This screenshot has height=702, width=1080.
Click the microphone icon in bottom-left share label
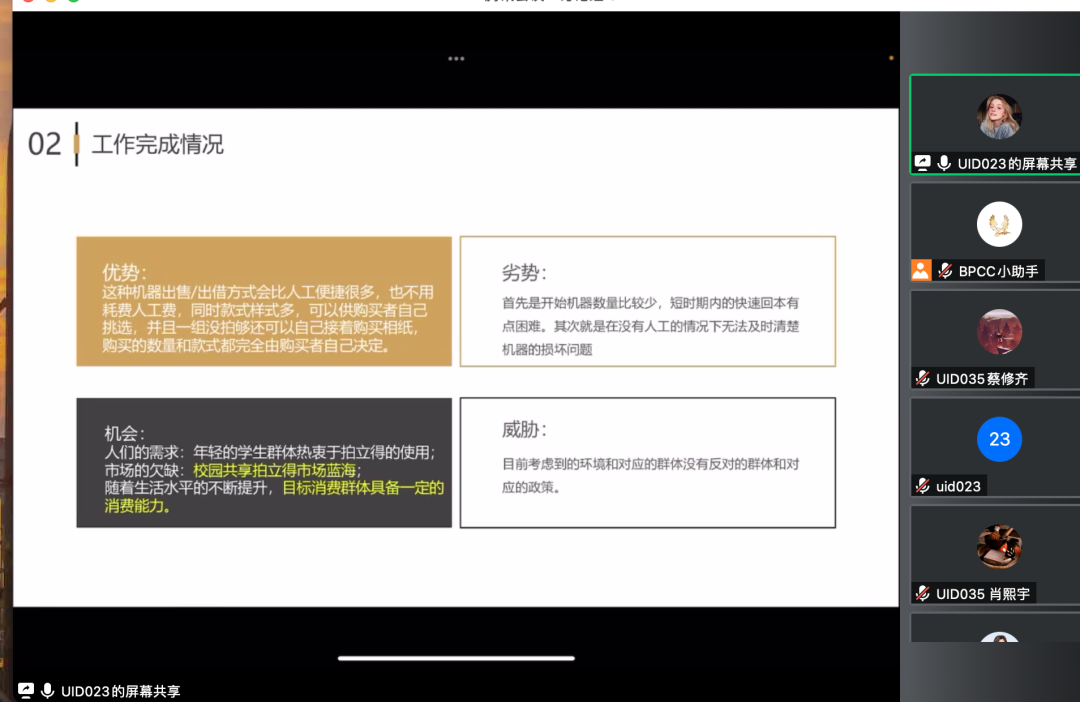(x=47, y=691)
